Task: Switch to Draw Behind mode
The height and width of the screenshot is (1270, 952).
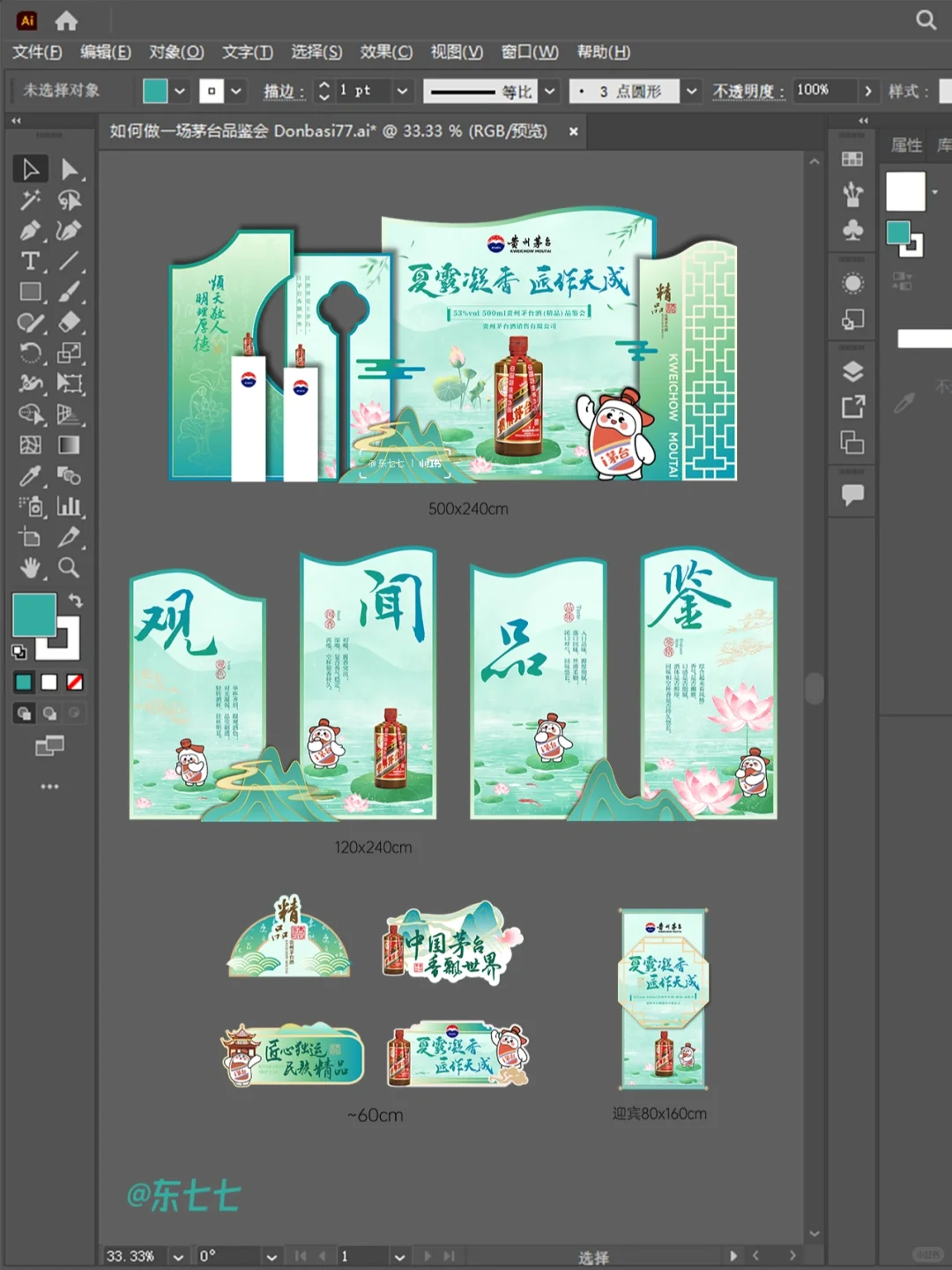Action: click(x=49, y=713)
